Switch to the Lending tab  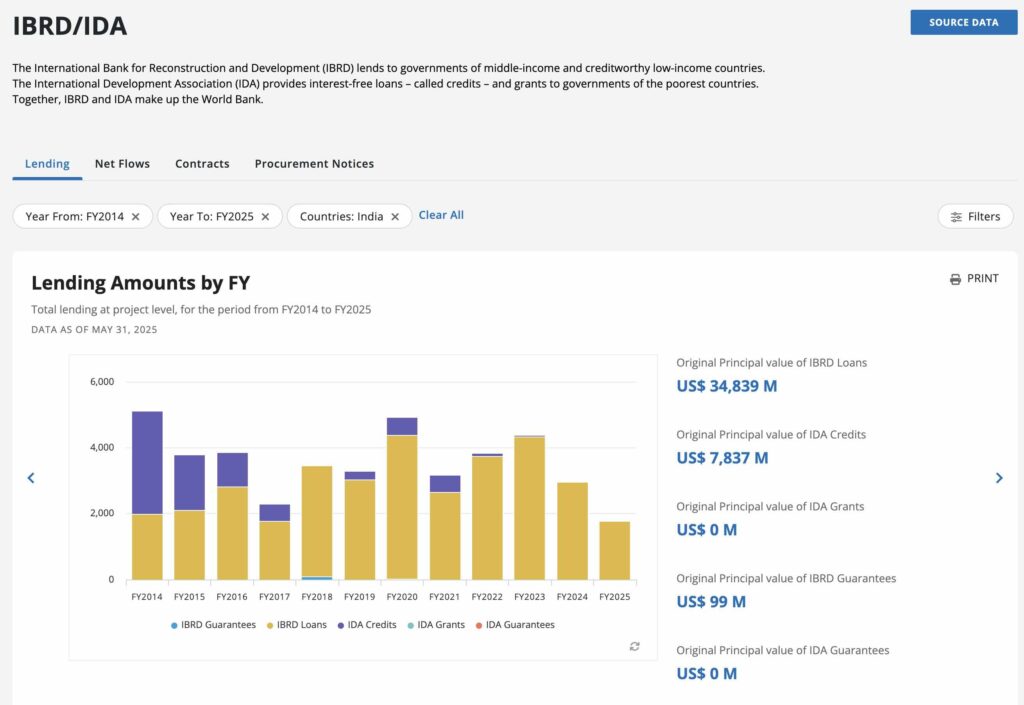tap(47, 164)
